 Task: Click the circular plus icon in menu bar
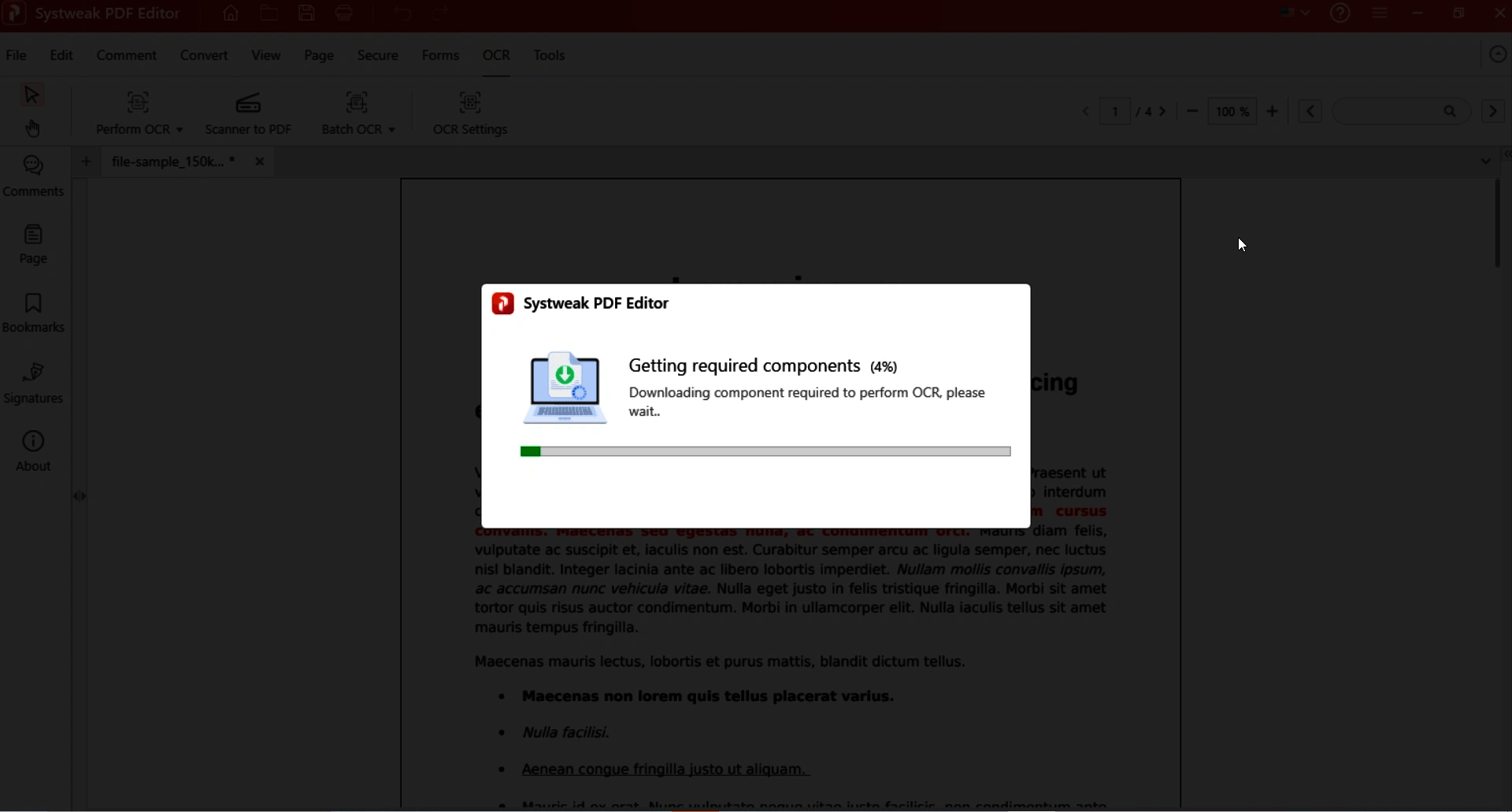point(1498,54)
